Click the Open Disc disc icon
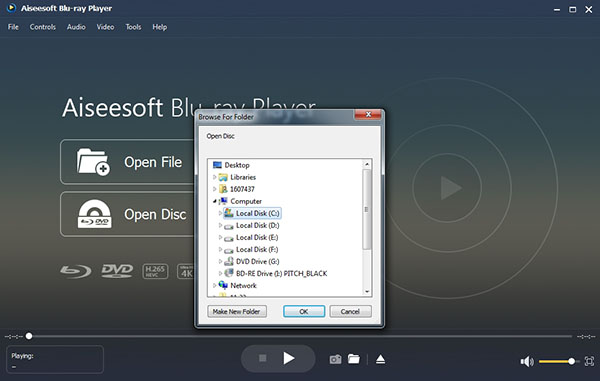Image resolution: width=600 pixels, height=381 pixels. [95, 214]
